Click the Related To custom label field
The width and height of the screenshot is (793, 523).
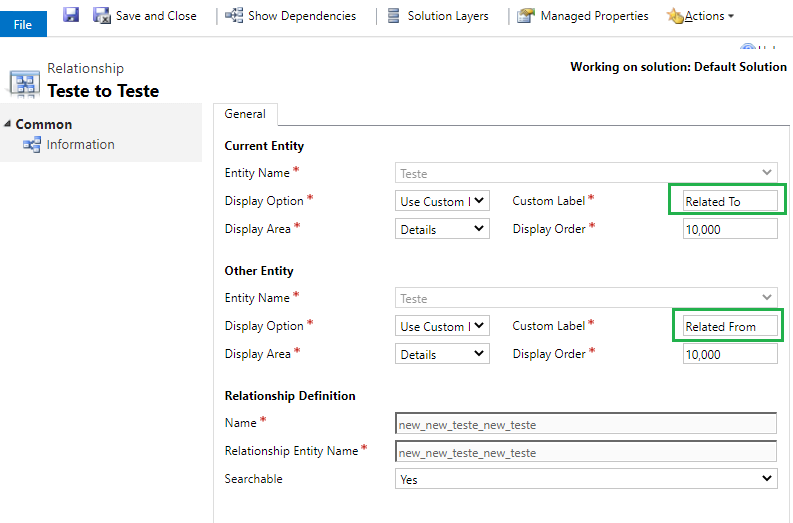[x=730, y=201]
